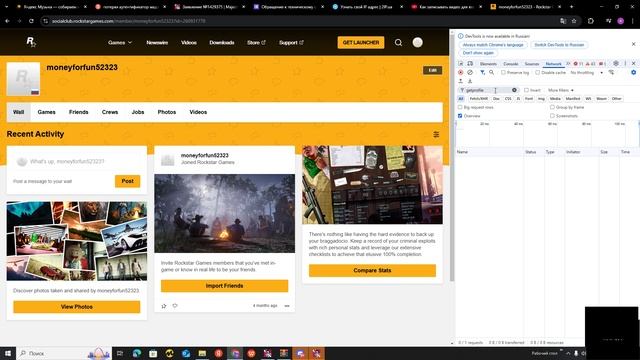This screenshot has height=360, width=640.
Task: Click the import HAR upload icon
Action: coord(461,81)
